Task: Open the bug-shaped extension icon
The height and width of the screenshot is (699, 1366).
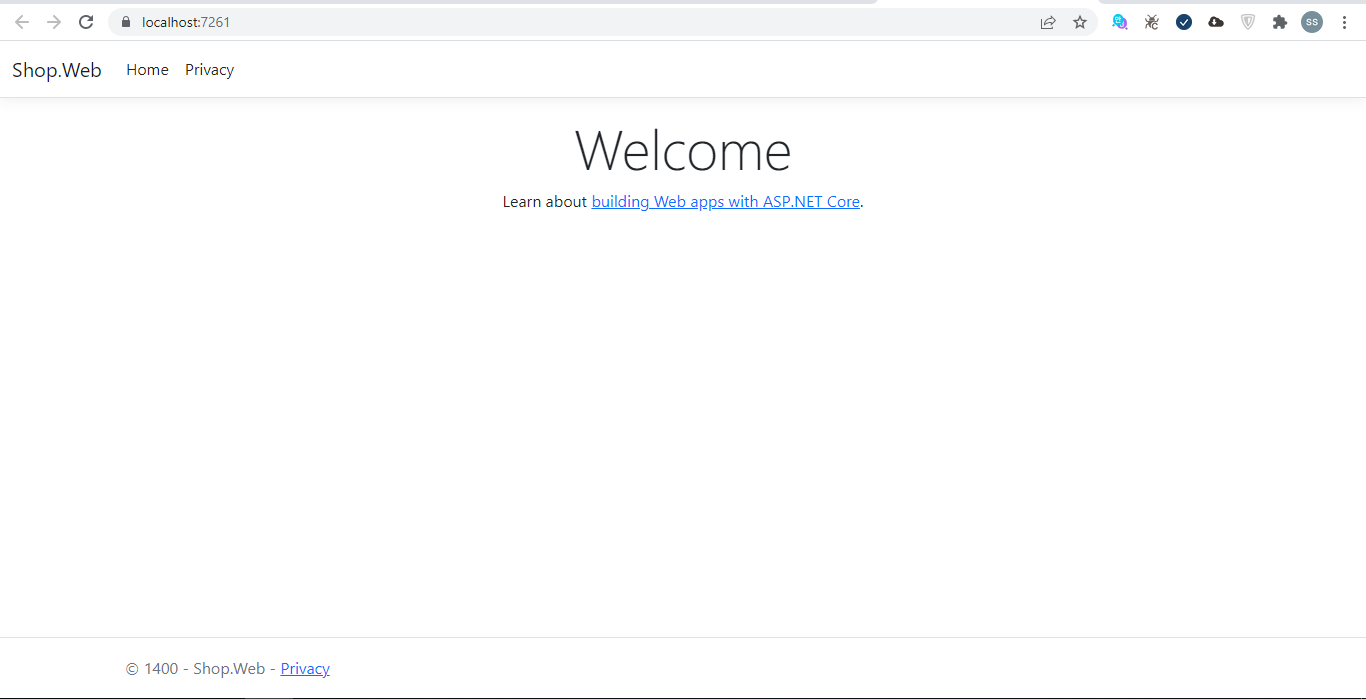Action: point(1152,22)
